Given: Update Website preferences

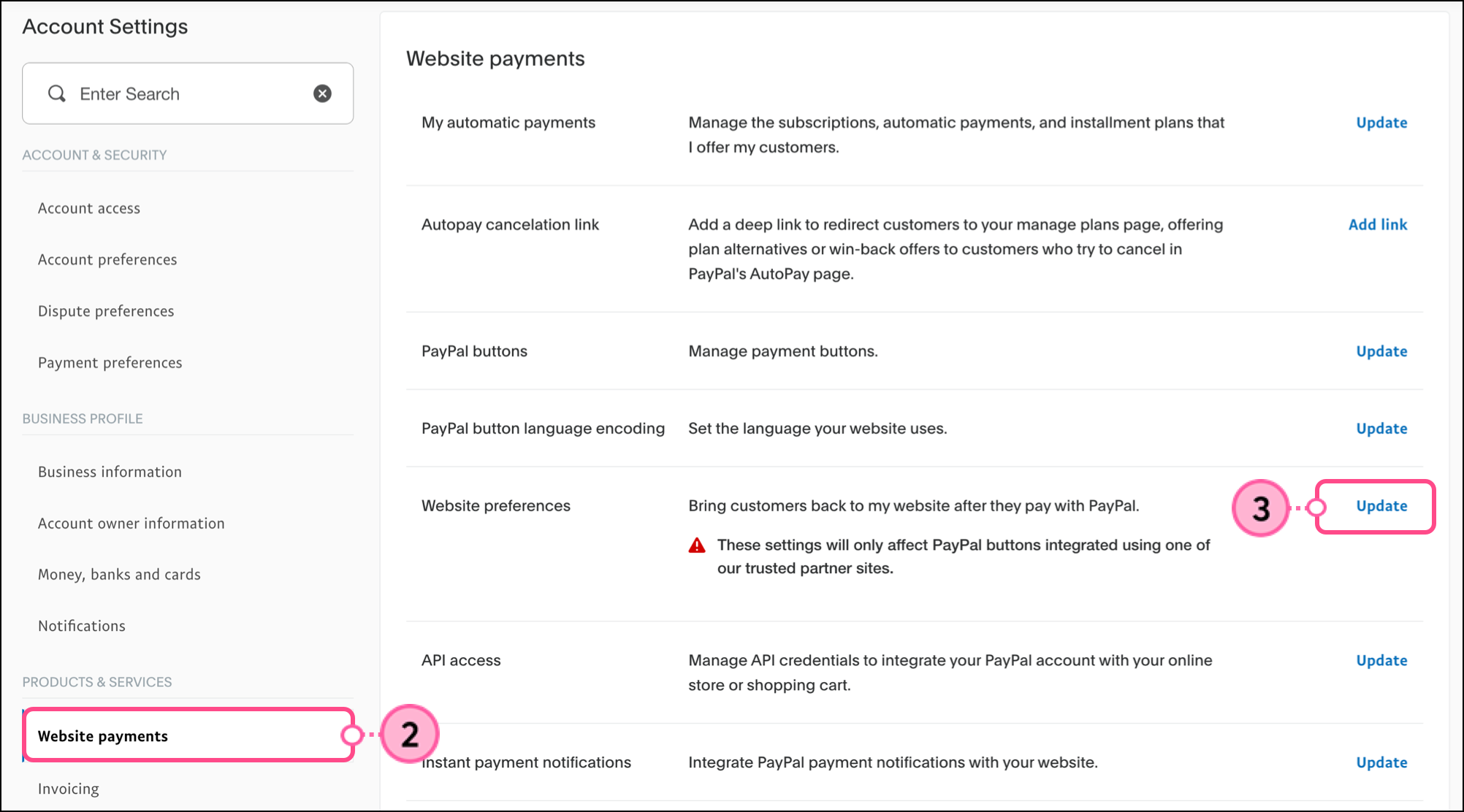Looking at the screenshot, I should click(1381, 506).
